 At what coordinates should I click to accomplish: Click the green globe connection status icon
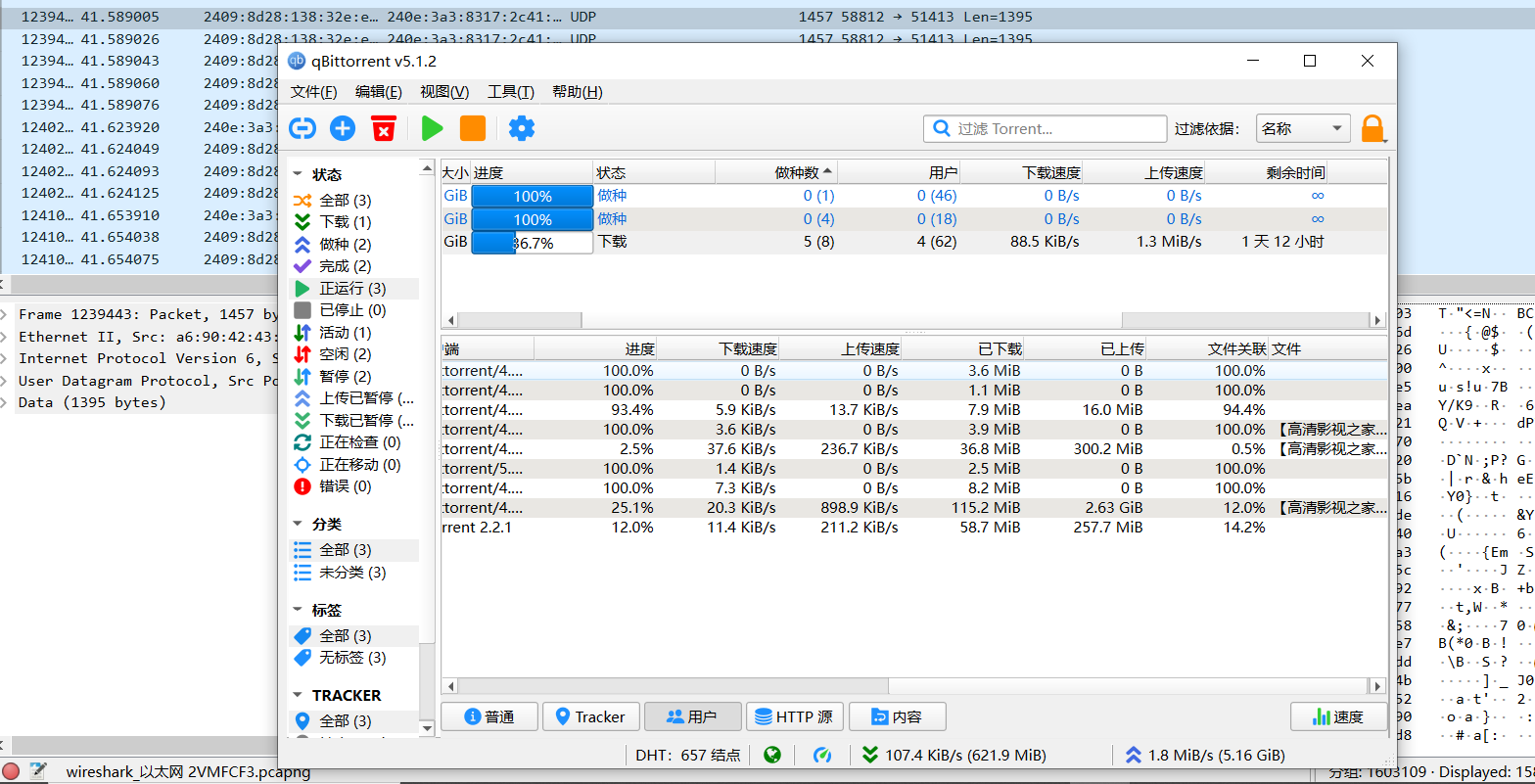tap(772, 755)
